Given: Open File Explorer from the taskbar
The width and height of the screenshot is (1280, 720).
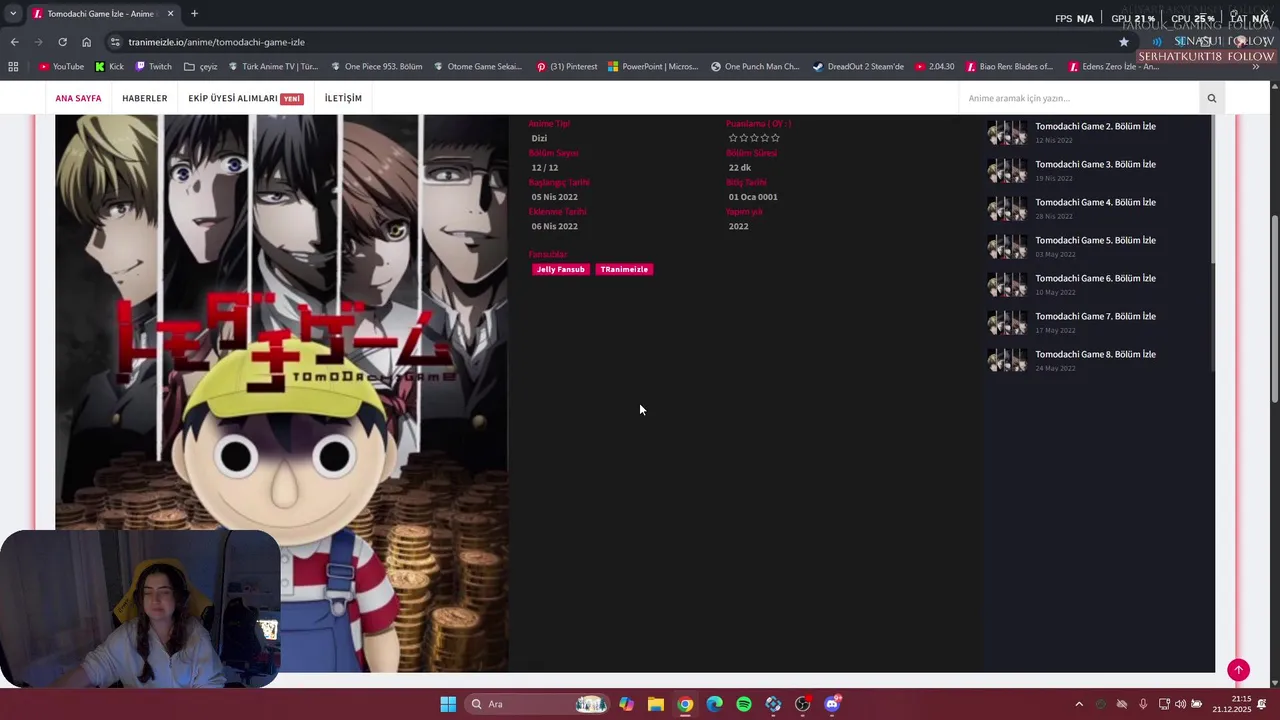Looking at the screenshot, I should click(655, 704).
